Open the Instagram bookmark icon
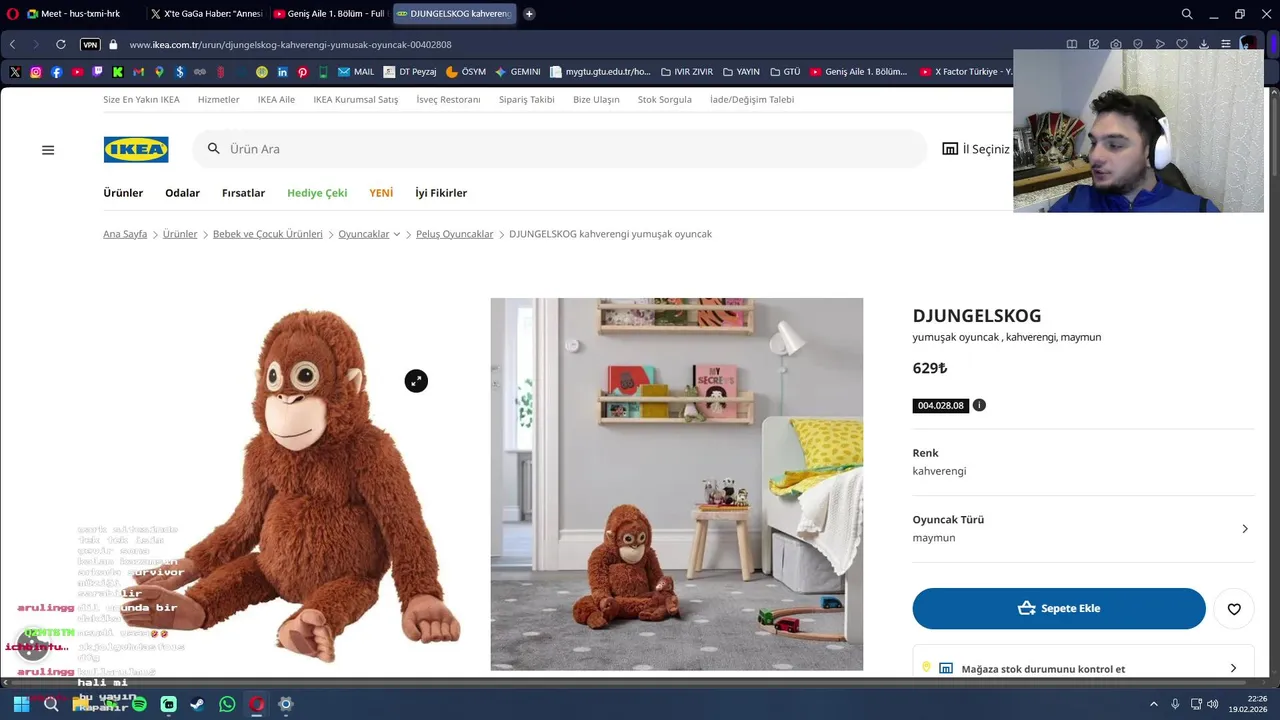Screen dimensions: 1280x720 [x=36, y=72]
